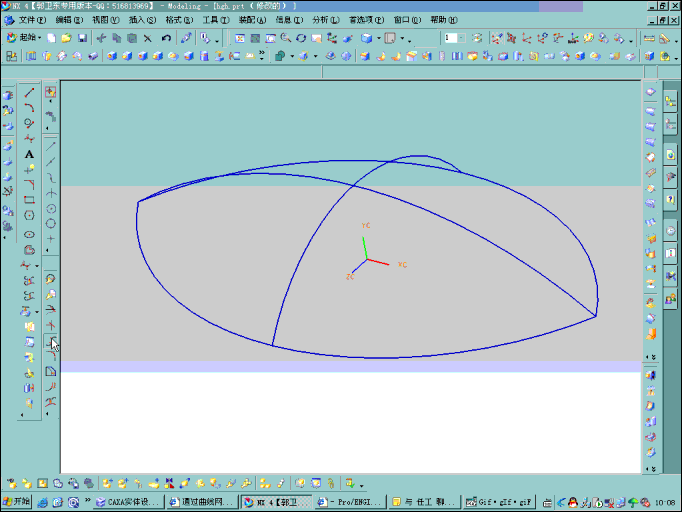Expand the right surface toolbar chevron
This screenshot has height=512, width=682.
[651, 357]
